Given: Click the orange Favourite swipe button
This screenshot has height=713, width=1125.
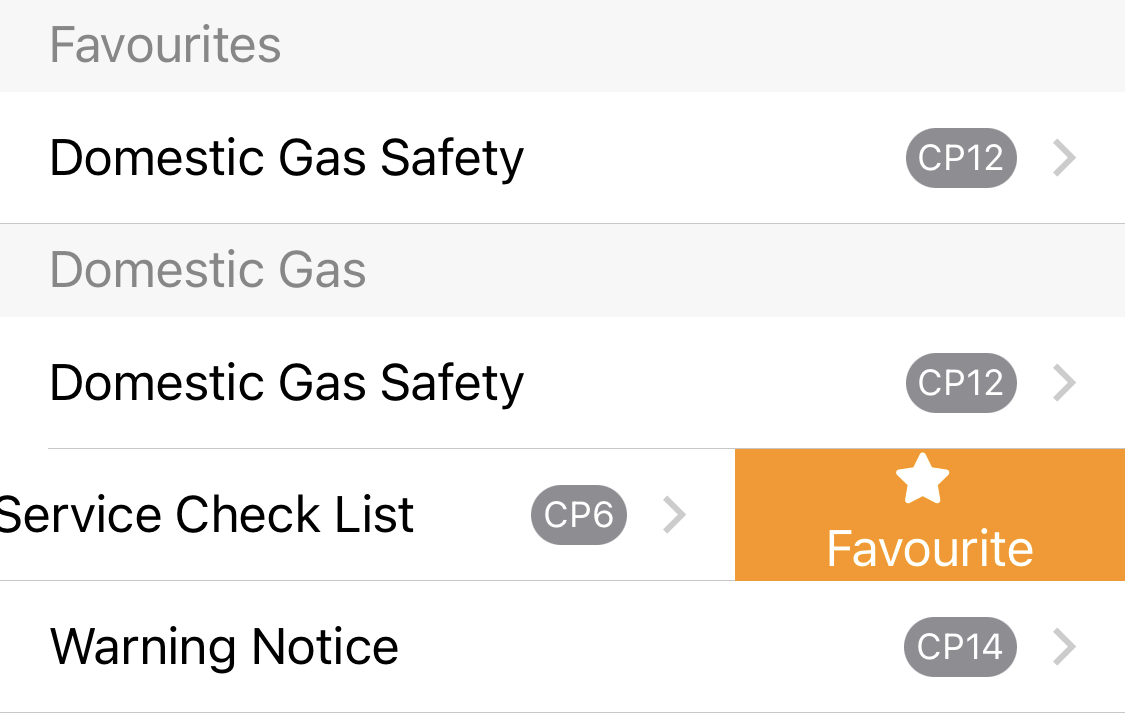Looking at the screenshot, I should coord(930,514).
